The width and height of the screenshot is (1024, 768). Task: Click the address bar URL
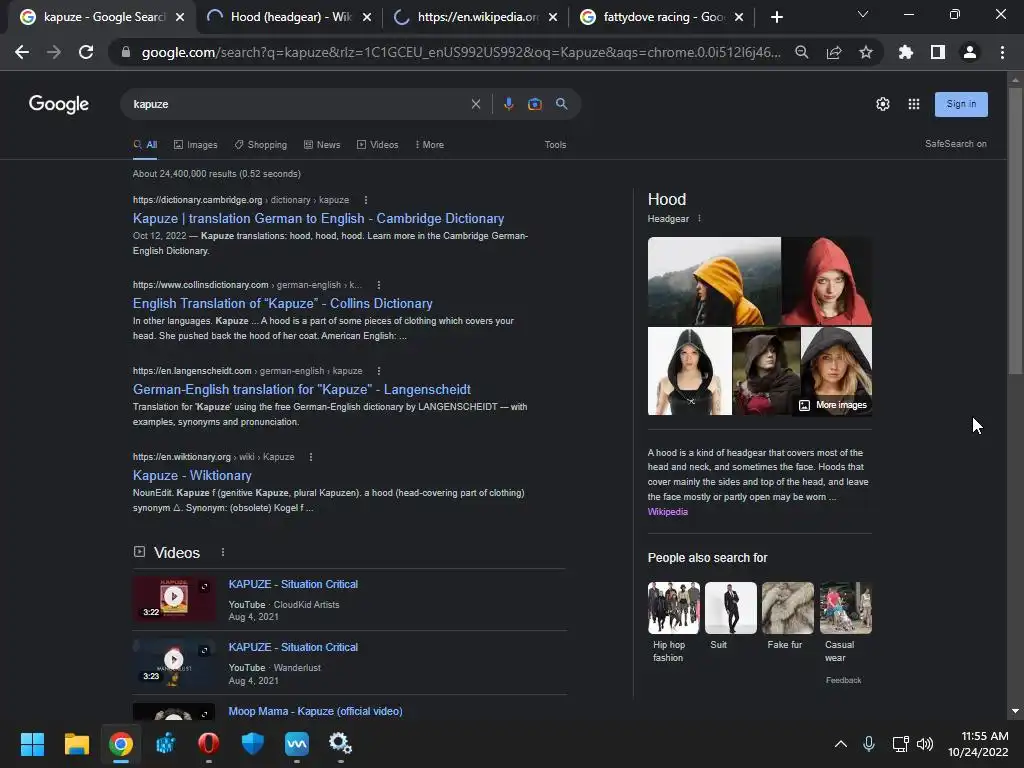[x=460, y=52]
